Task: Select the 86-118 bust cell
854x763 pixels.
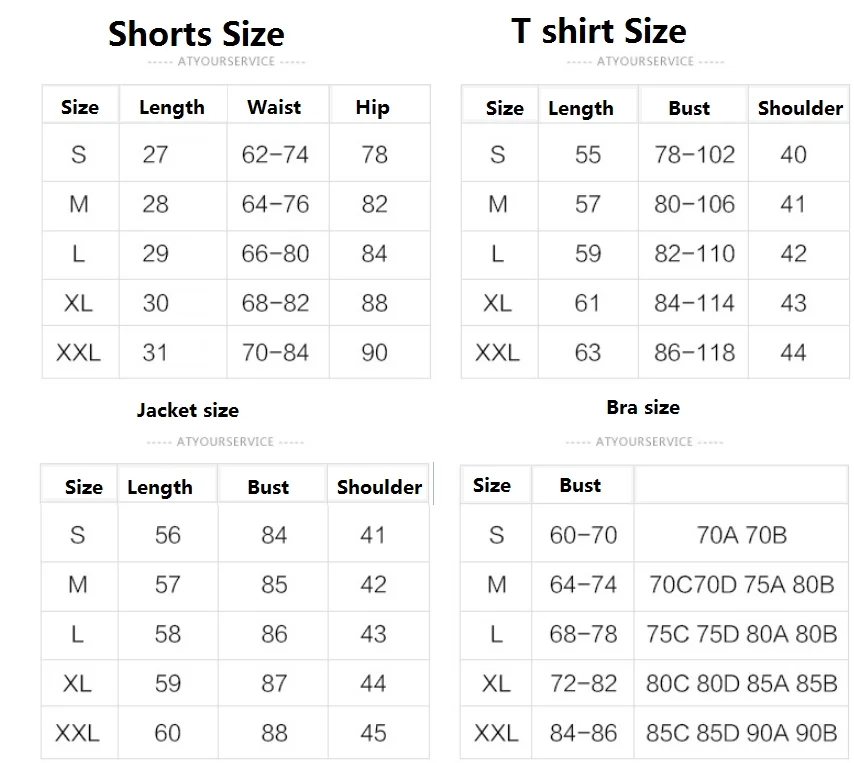Action: 694,352
